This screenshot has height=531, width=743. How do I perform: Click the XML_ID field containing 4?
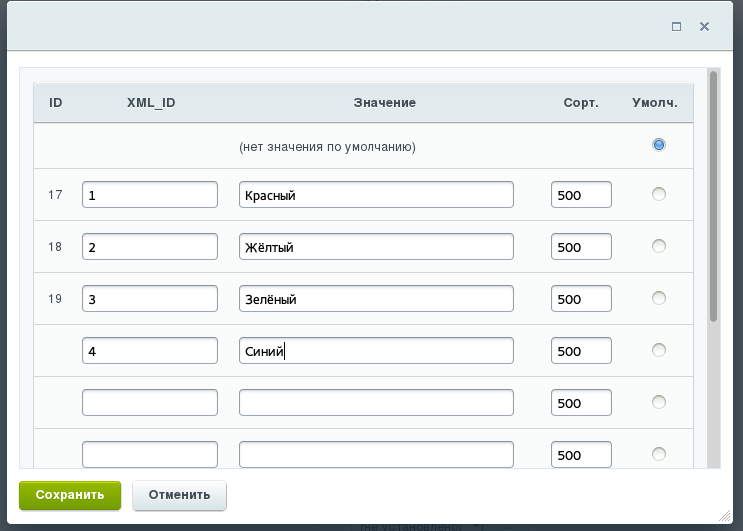[x=150, y=351]
